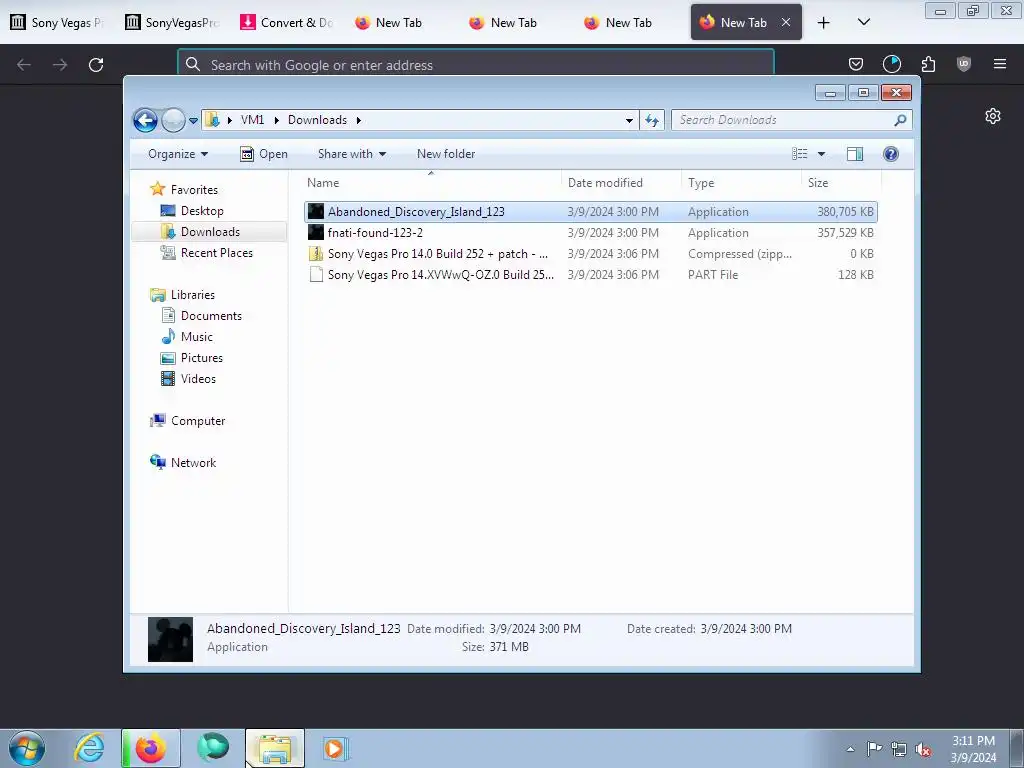The image size is (1024, 768).
Task: Open the Share with menu
Action: coord(352,154)
